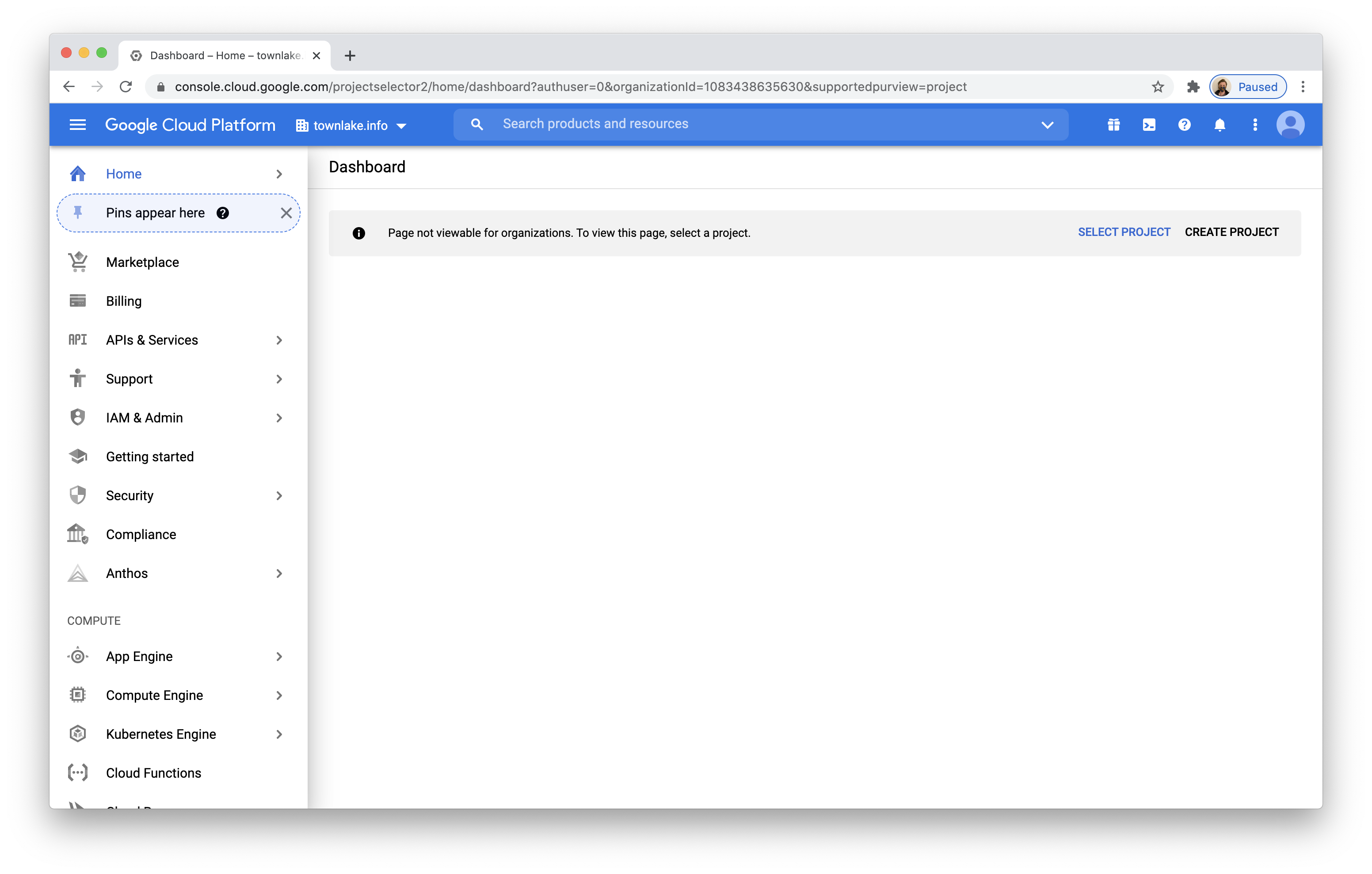Expand the Kubernetes Engine submenu chevron
The image size is (1372, 874).
click(x=279, y=734)
